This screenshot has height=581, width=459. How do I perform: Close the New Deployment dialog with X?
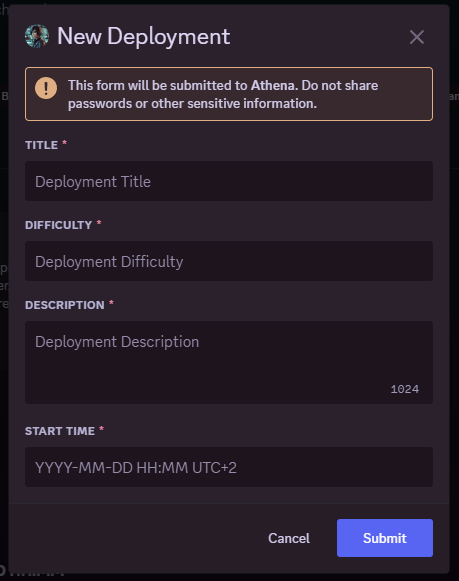click(417, 37)
